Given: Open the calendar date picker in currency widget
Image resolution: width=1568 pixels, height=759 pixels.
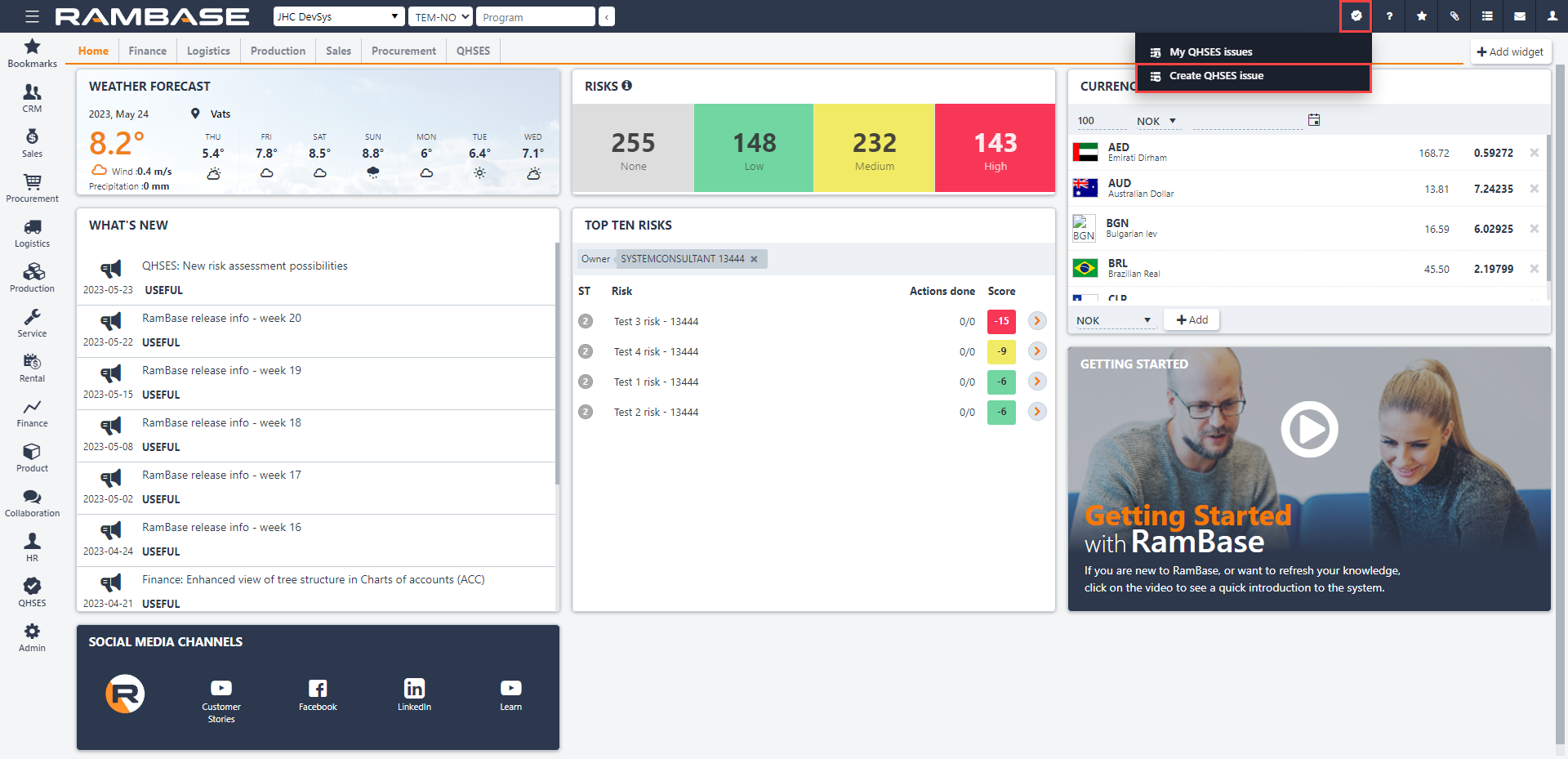Looking at the screenshot, I should pyautogui.click(x=1313, y=120).
